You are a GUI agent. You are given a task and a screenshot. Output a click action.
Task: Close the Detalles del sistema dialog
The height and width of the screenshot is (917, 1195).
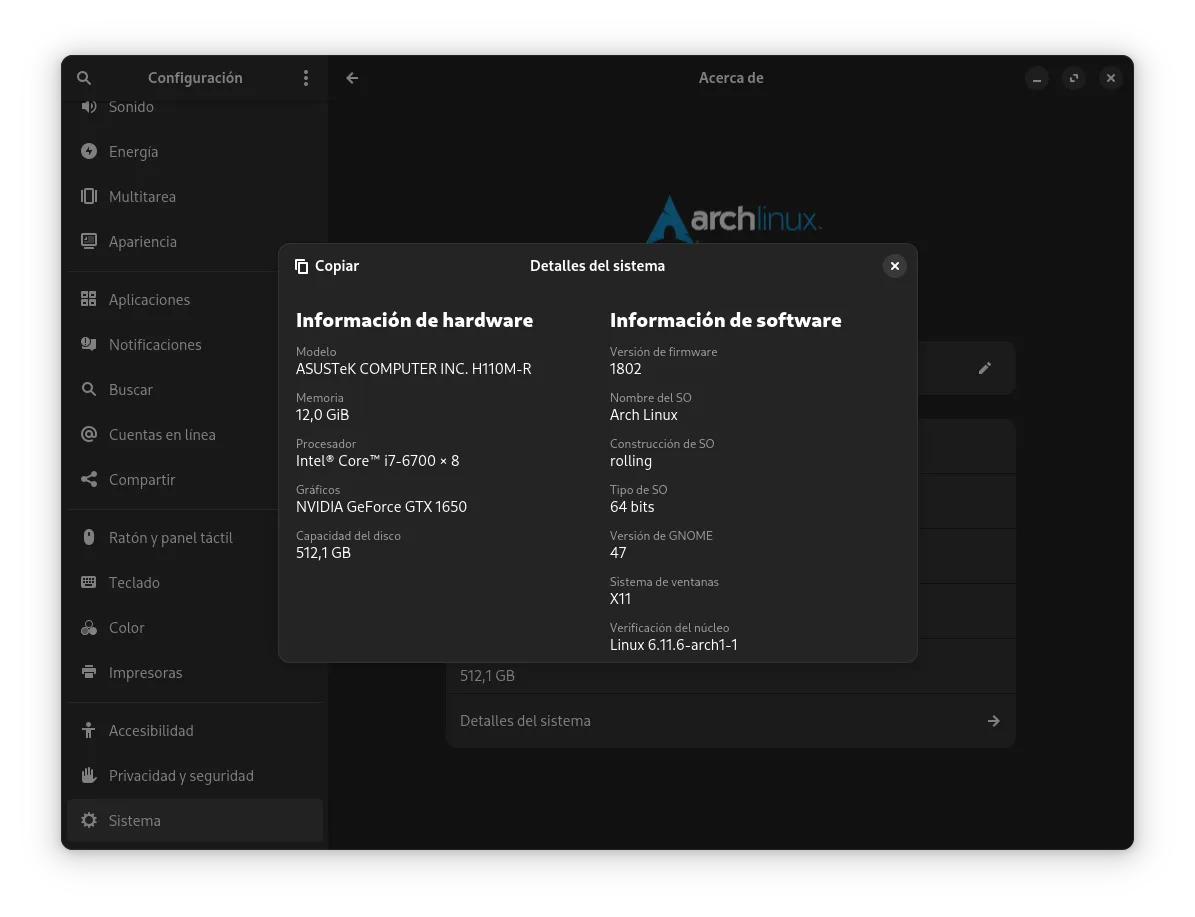(895, 266)
